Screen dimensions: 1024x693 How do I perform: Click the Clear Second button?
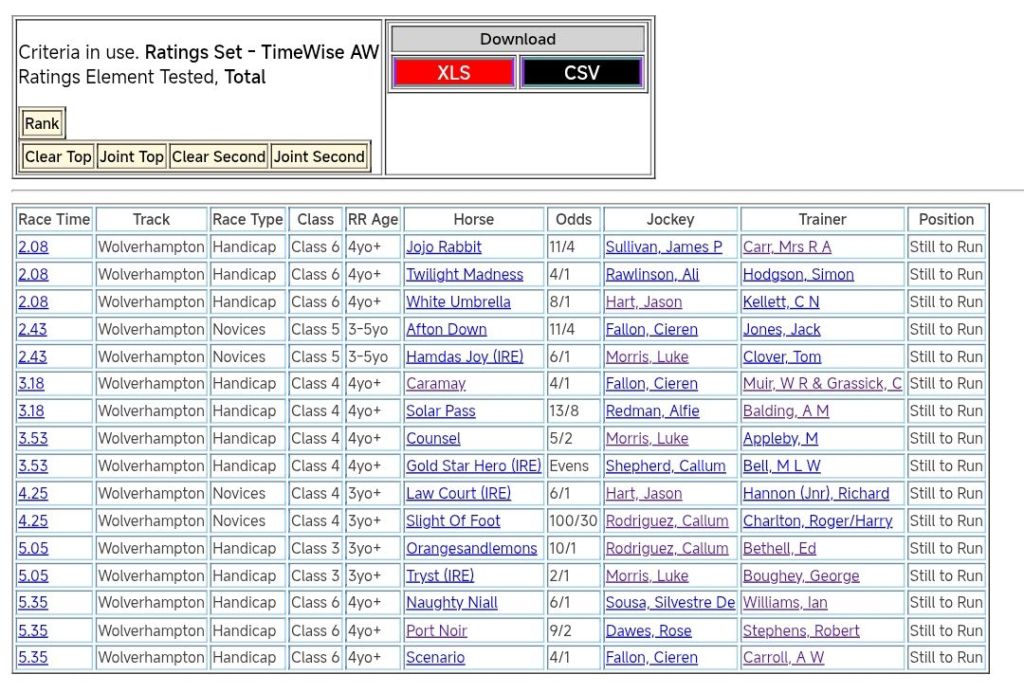218,157
